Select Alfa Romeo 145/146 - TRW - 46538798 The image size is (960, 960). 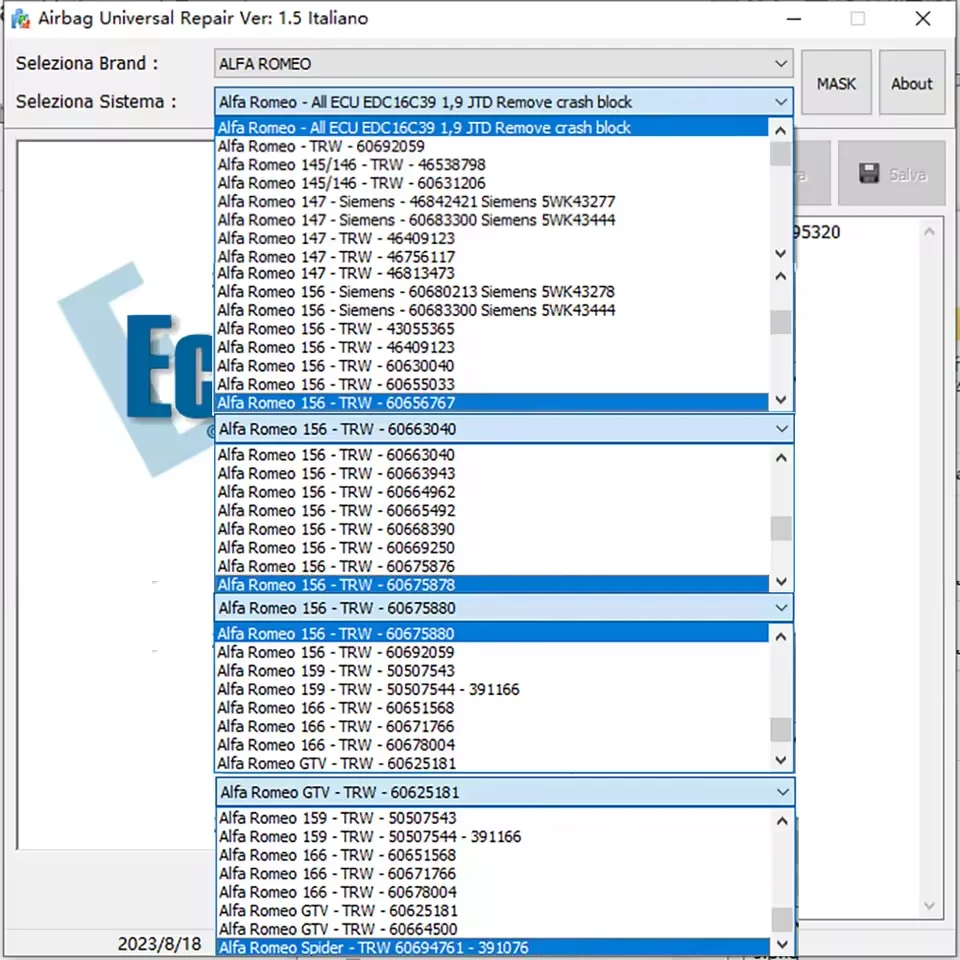tap(492, 165)
